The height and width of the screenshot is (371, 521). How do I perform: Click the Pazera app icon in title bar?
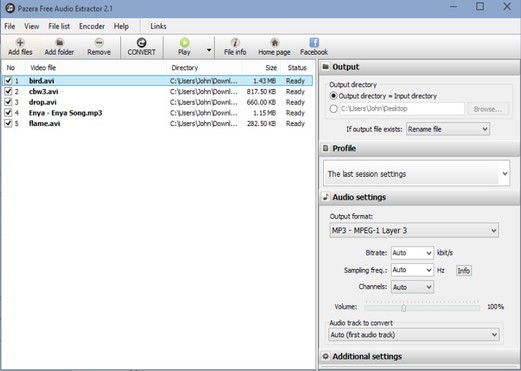pos(10,8)
